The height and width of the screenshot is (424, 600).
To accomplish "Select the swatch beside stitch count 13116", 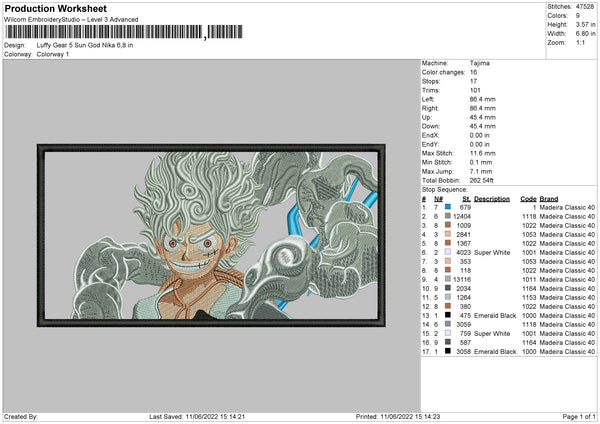I will pyautogui.click(x=448, y=279).
